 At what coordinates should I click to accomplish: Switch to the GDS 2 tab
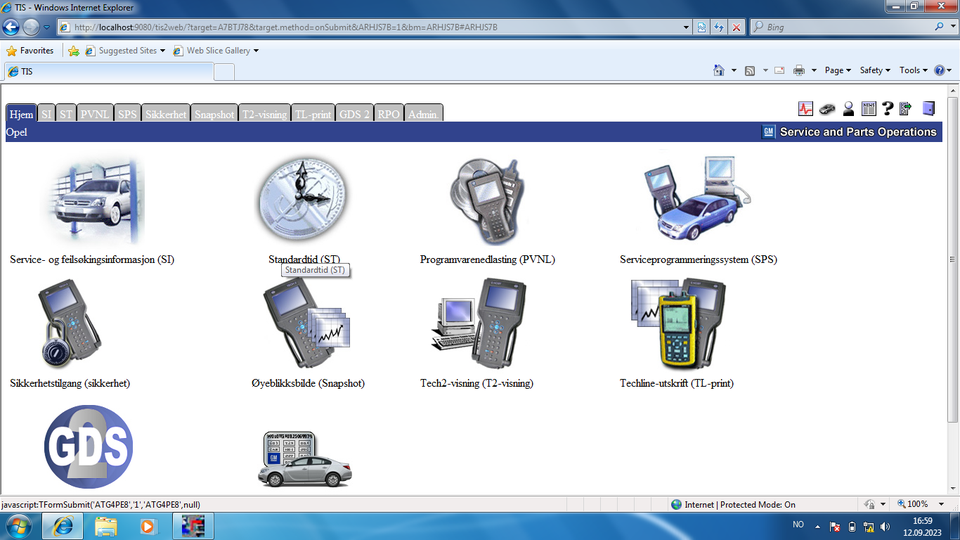(354, 114)
